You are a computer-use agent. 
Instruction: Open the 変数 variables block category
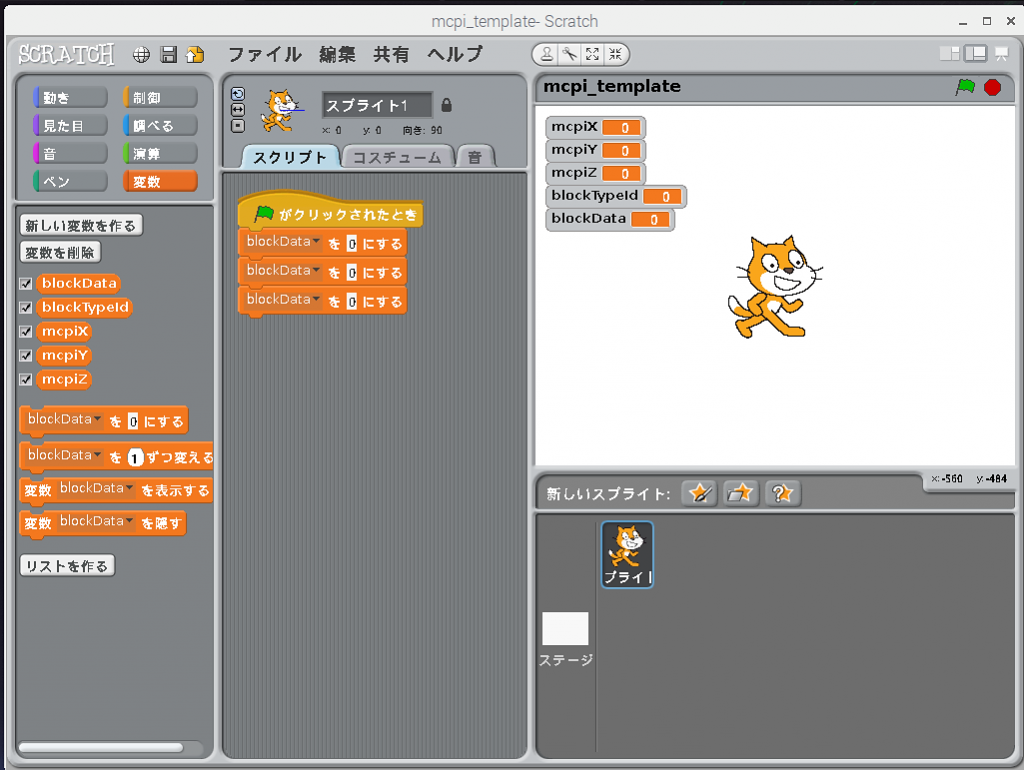click(x=160, y=182)
